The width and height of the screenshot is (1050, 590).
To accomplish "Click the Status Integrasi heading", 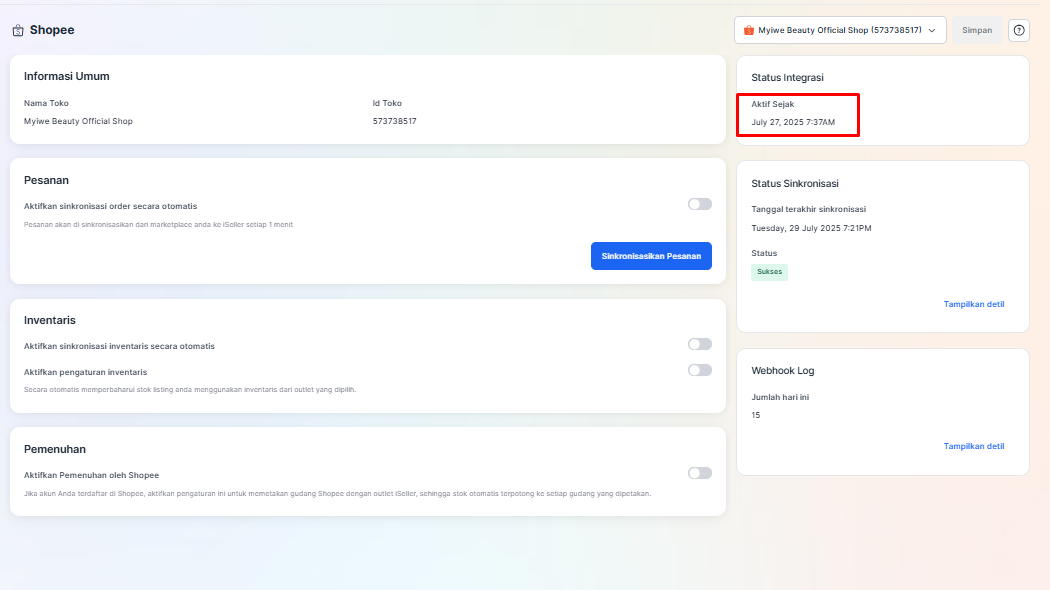I will [x=788, y=78].
